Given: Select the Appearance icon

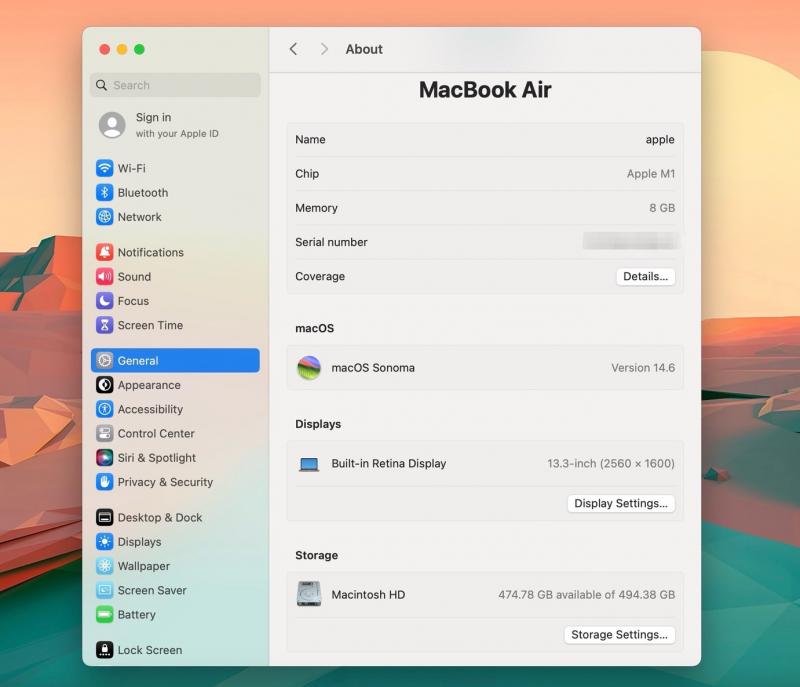Looking at the screenshot, I should click(x=105, y=385).
